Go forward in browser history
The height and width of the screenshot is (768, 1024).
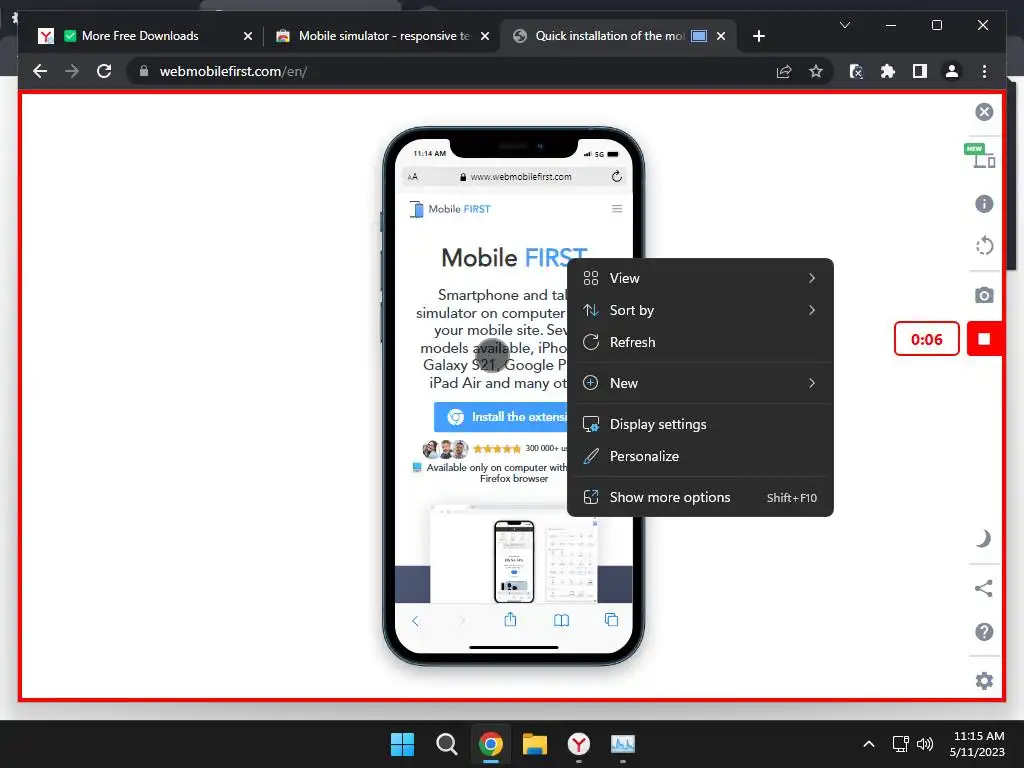[72, 71]
